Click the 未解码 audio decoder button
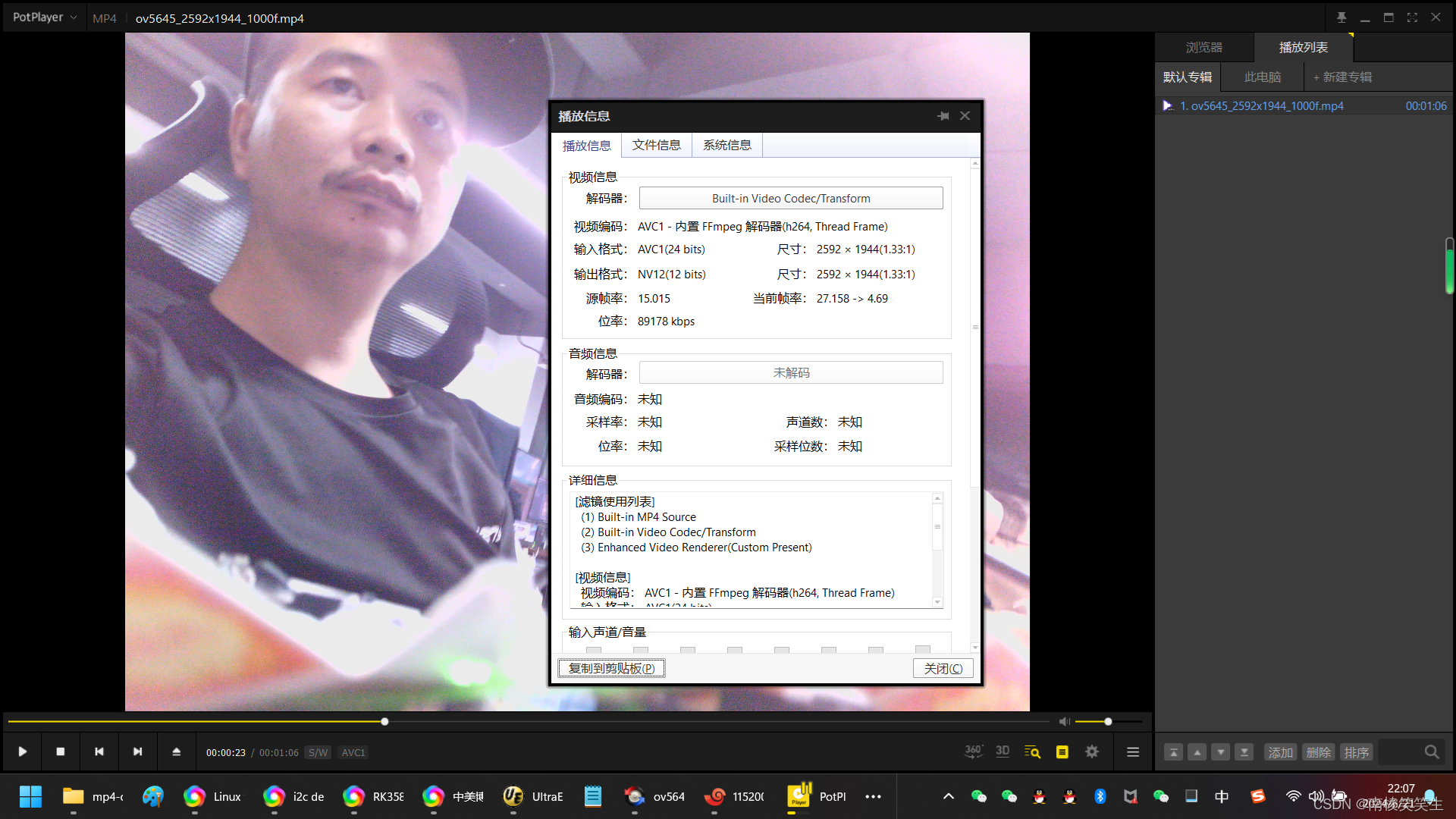1456x819 pixels. click(791, 372)
